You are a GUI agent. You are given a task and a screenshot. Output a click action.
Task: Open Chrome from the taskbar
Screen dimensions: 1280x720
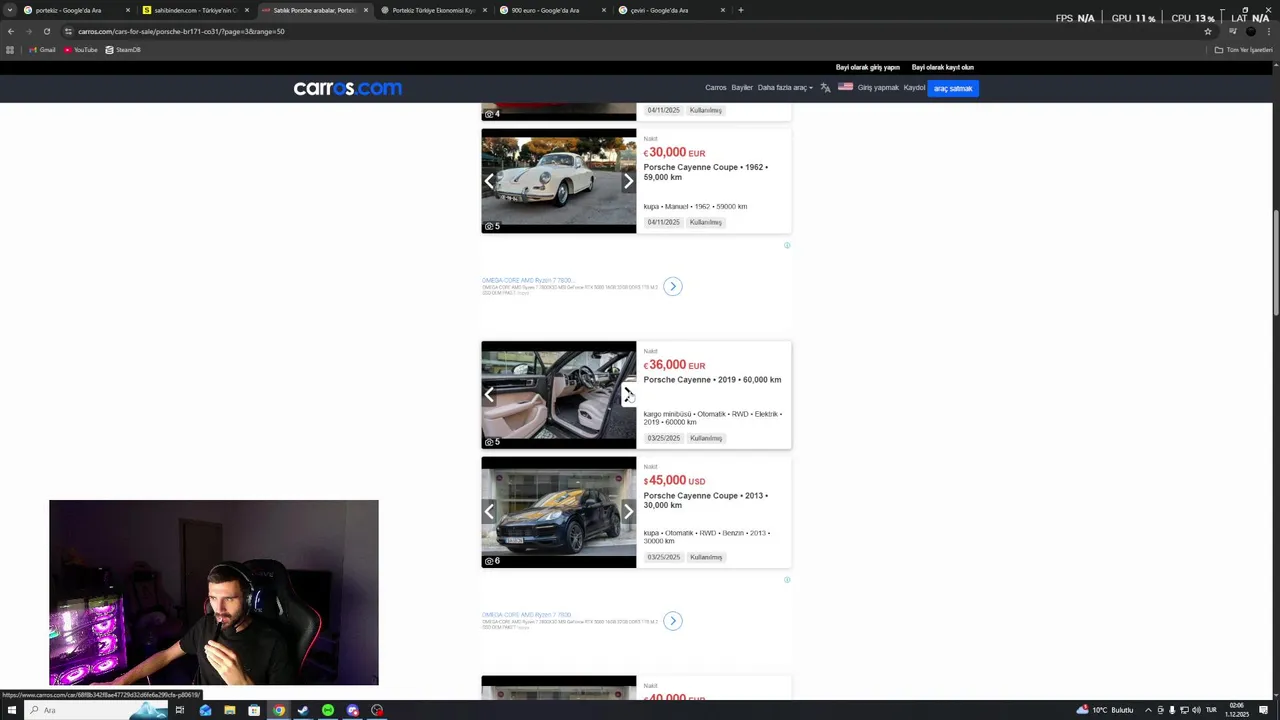click(279, 710)
